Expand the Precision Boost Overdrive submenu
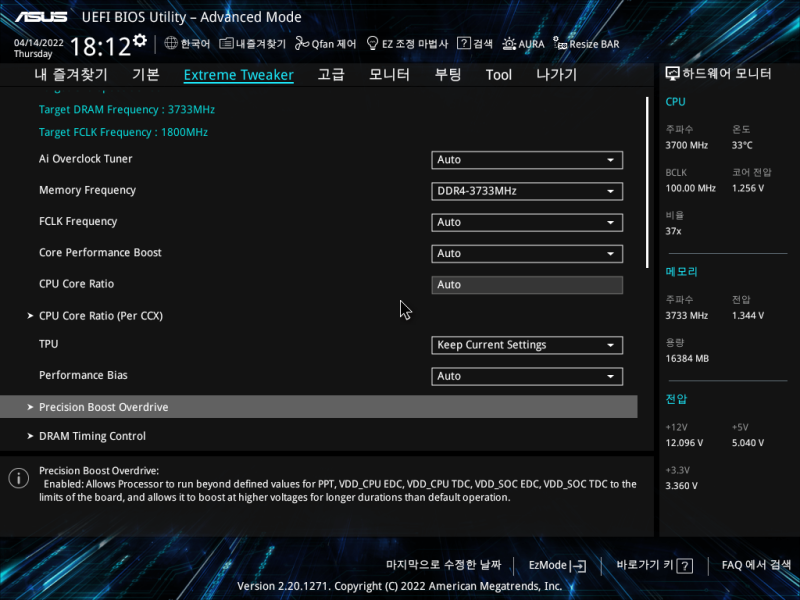Image resolution: width=800 pixels, height=600 pixels. tap(318, 407)
